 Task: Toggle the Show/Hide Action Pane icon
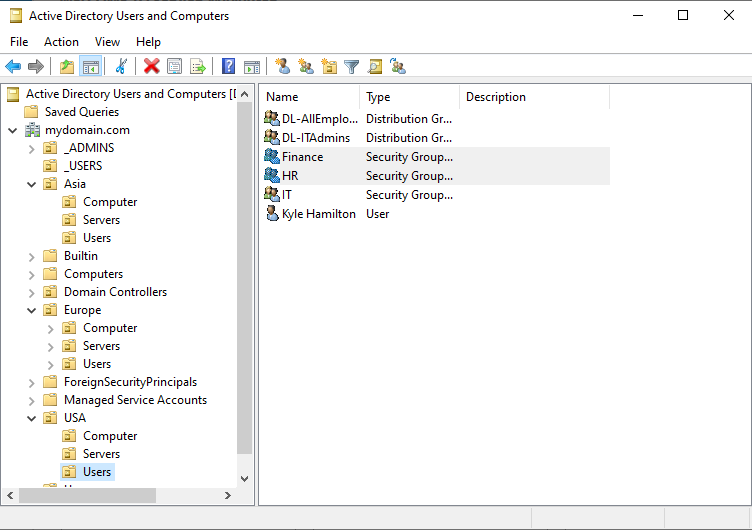click(x=252, y=67)
